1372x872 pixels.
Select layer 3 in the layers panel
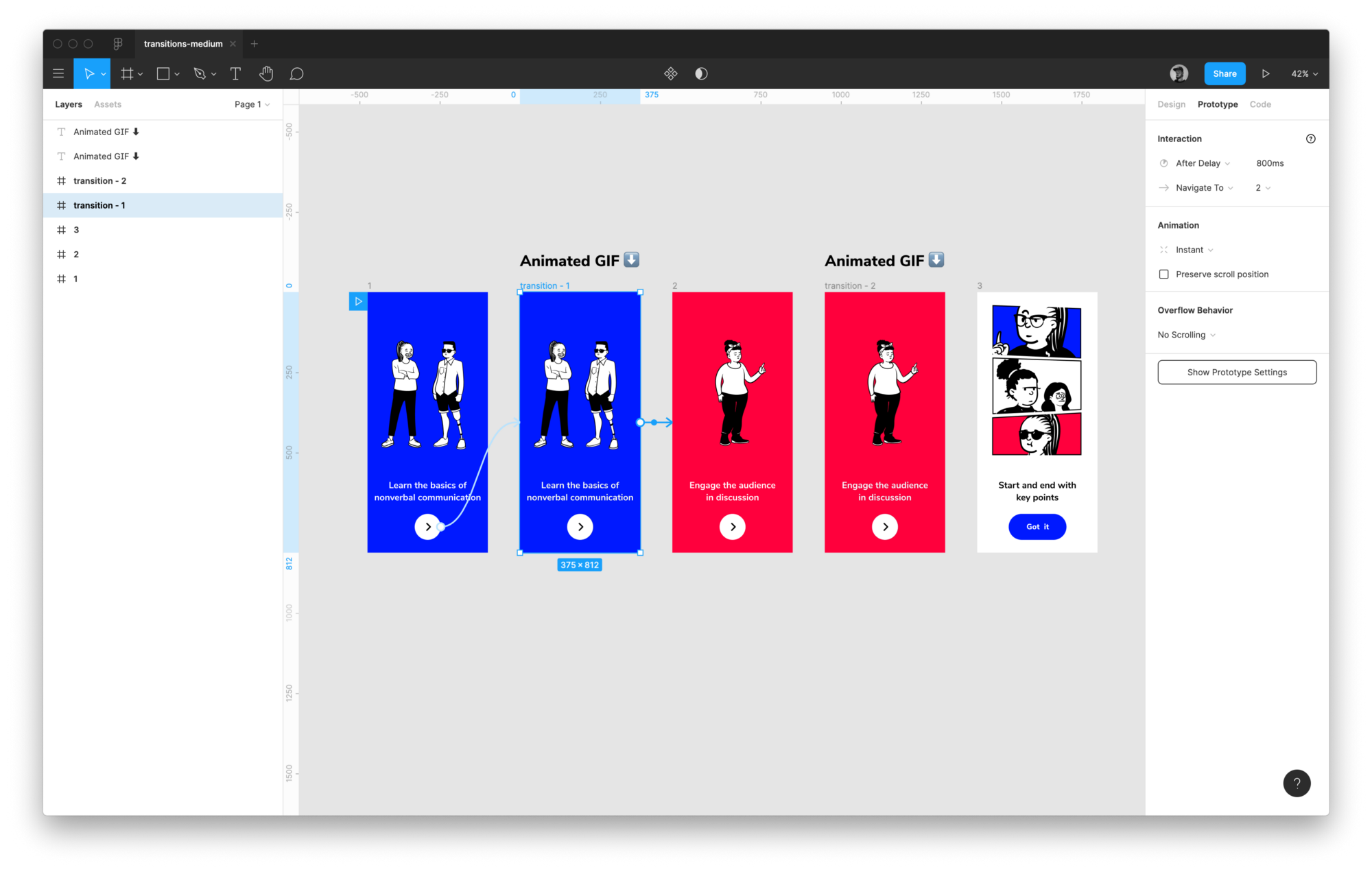(x=76, y=230)
